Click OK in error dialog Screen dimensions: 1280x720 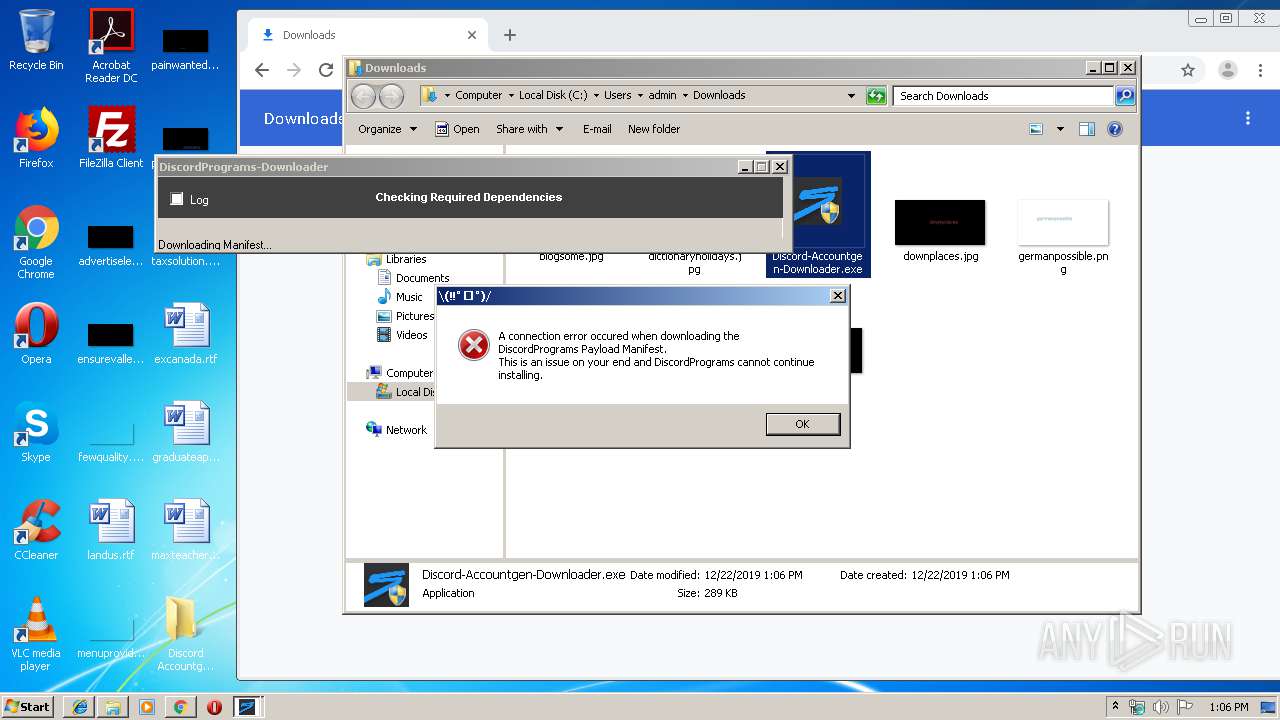802,424
